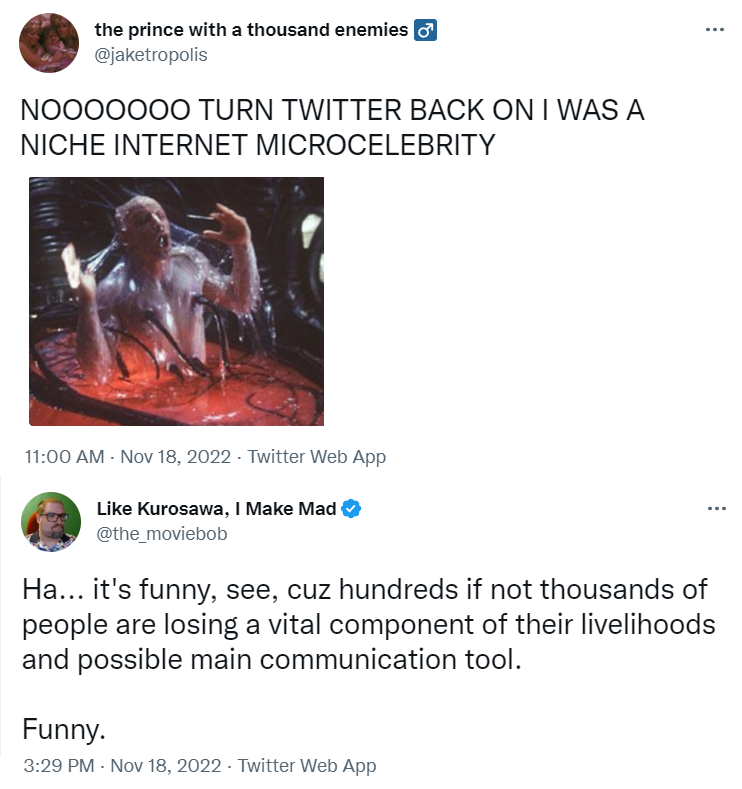The width and height of the screenshot is (742, 789).
Task: Click the 3:29 PM timestamp
Action: coord(58,766)
